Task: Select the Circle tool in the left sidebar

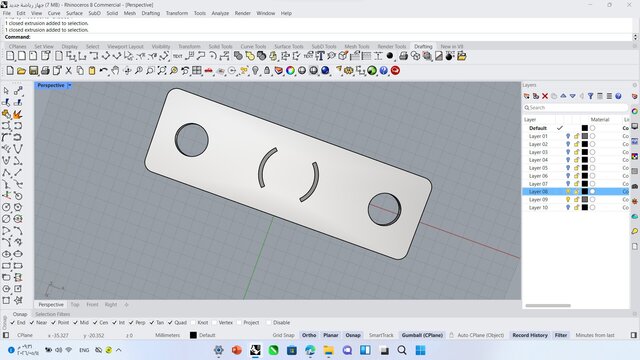Action: [x=6, y=207]
